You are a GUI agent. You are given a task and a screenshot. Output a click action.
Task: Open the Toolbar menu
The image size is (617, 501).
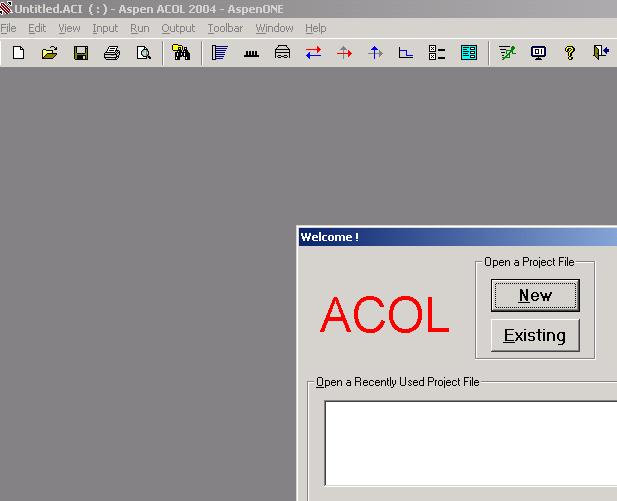point(225,28)
